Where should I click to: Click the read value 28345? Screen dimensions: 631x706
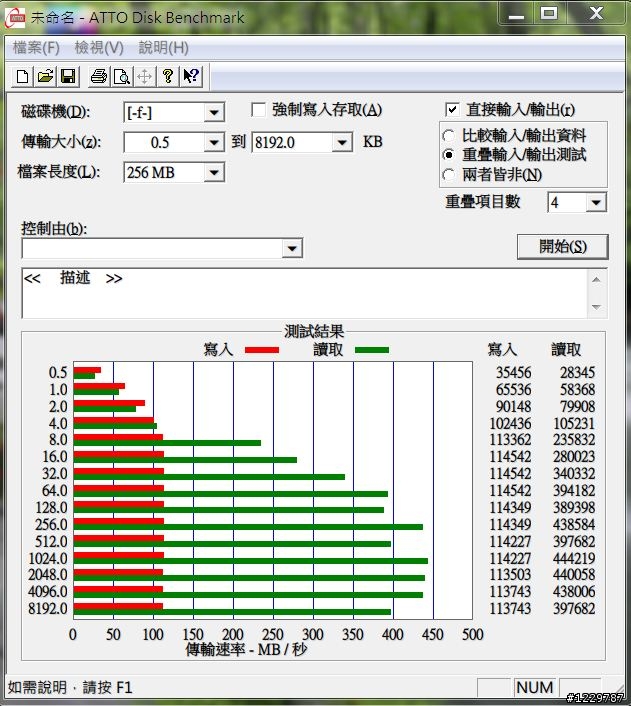(x=577, y=373)
